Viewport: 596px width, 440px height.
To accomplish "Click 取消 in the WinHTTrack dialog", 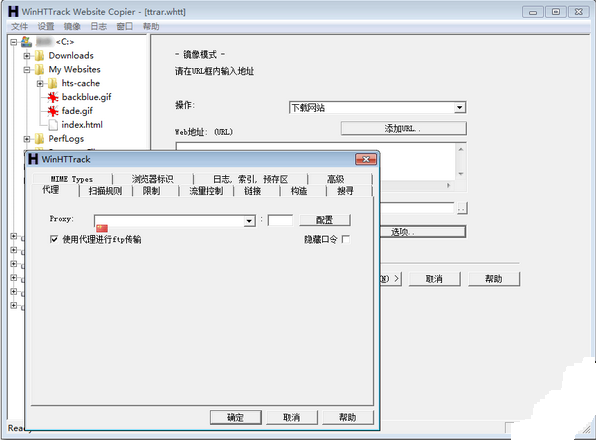I will coord(292,417).
